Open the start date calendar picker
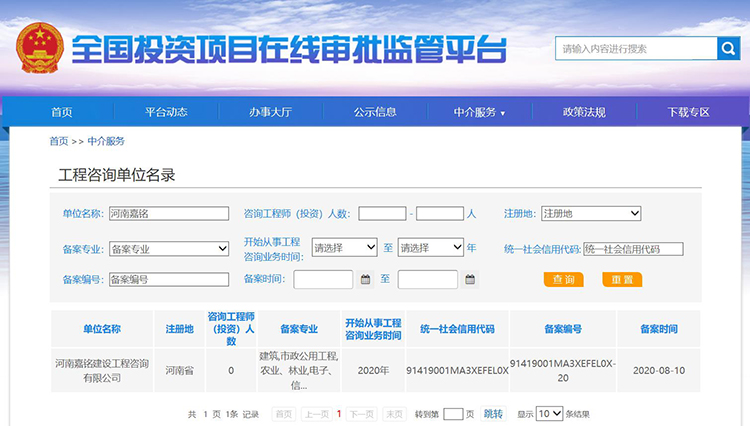Viewport: 750px width, 426px height. [365, 279]
